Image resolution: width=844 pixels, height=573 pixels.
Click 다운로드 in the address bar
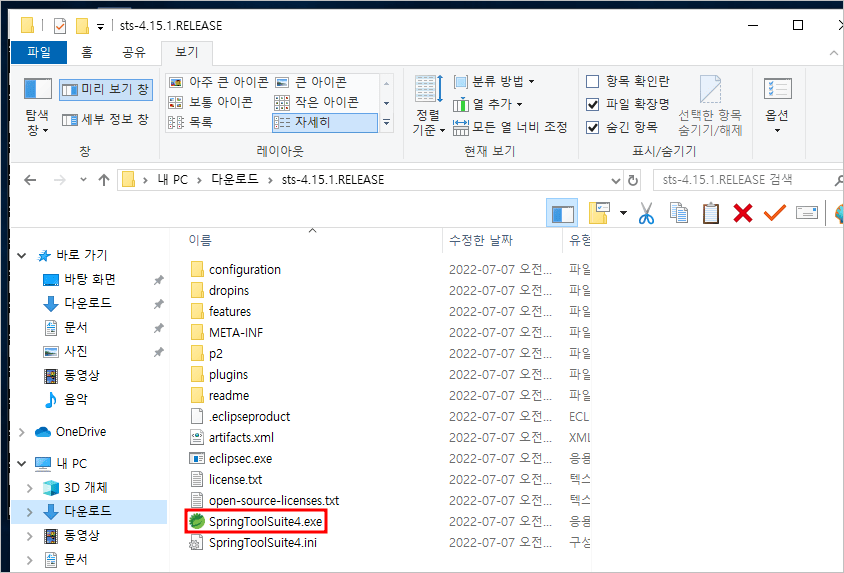[235, 180]
